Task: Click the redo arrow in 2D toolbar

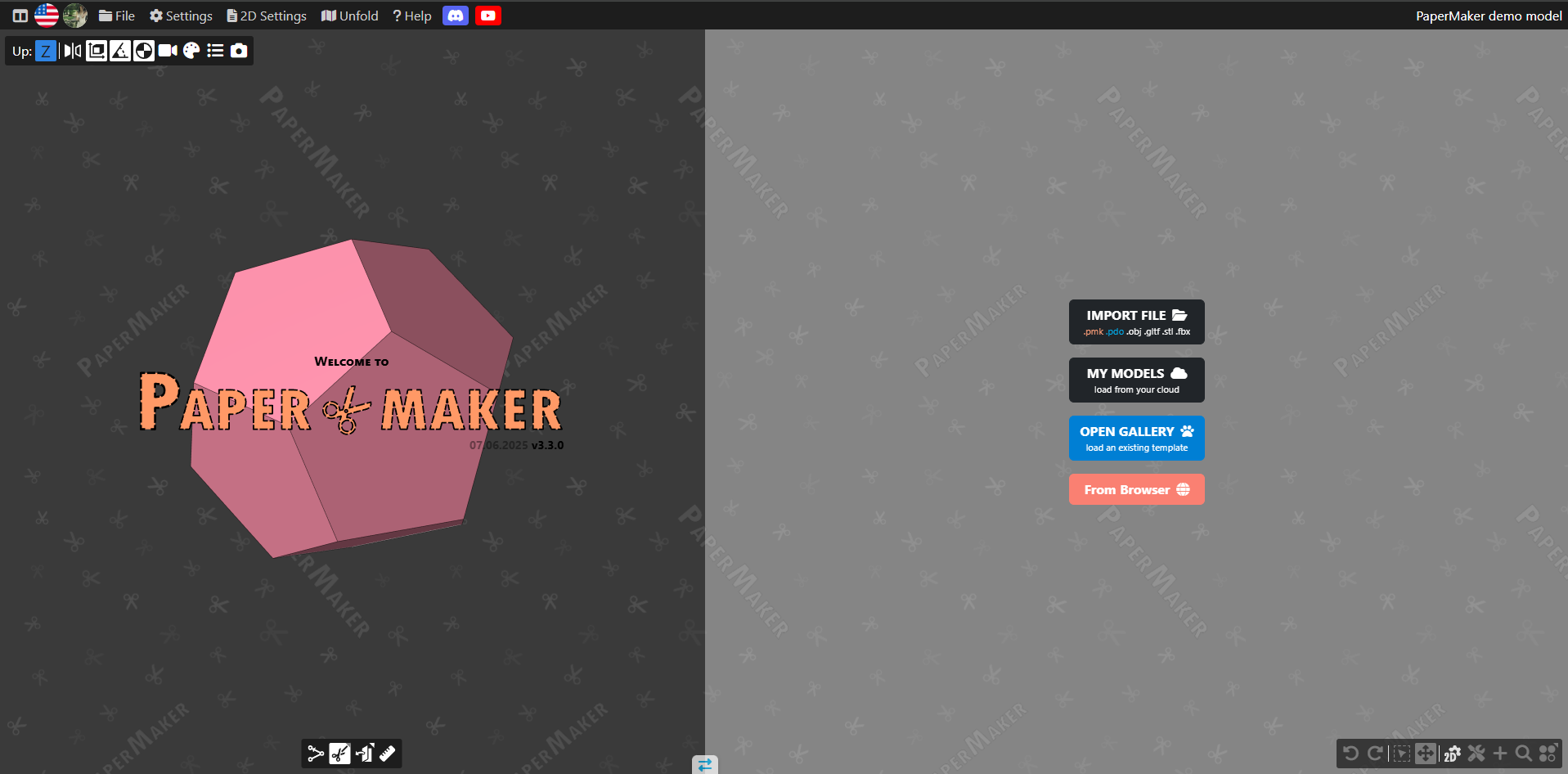Action: click(x=1376, y=754)
